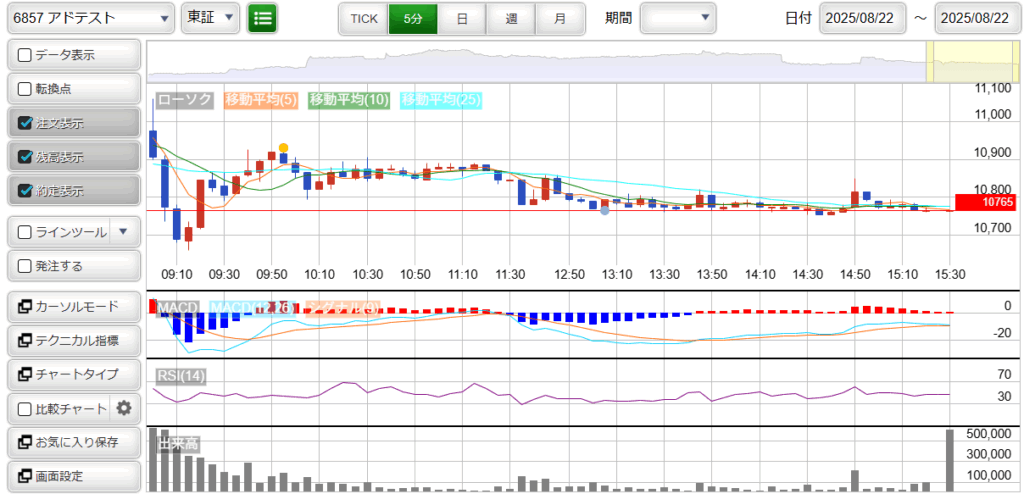
Task: Open the 6857 アドテスト stock selector dropdown
Action: pyautogui.click(x=91, y=18)
